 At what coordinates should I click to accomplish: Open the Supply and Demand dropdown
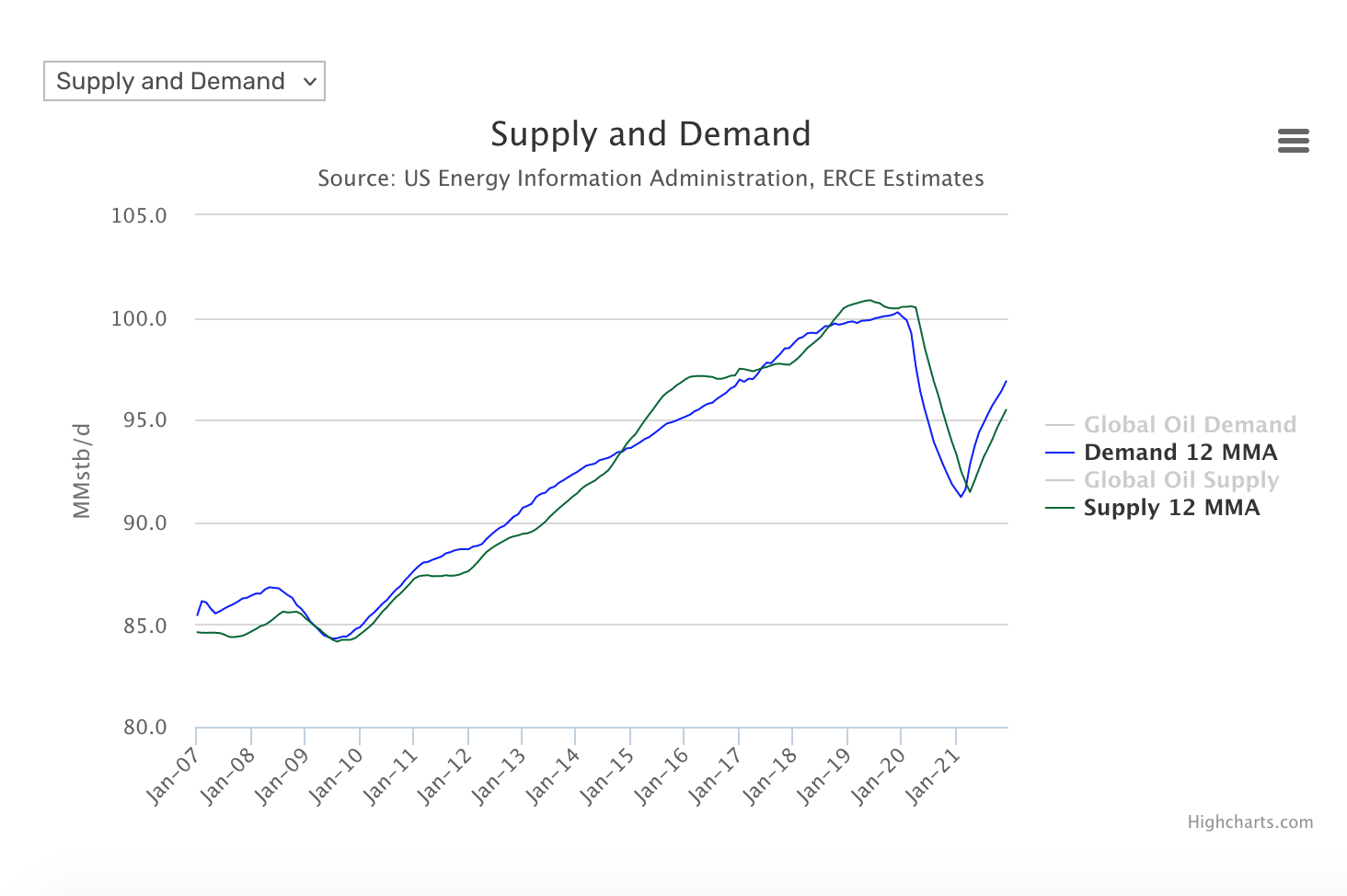[184, 81]
